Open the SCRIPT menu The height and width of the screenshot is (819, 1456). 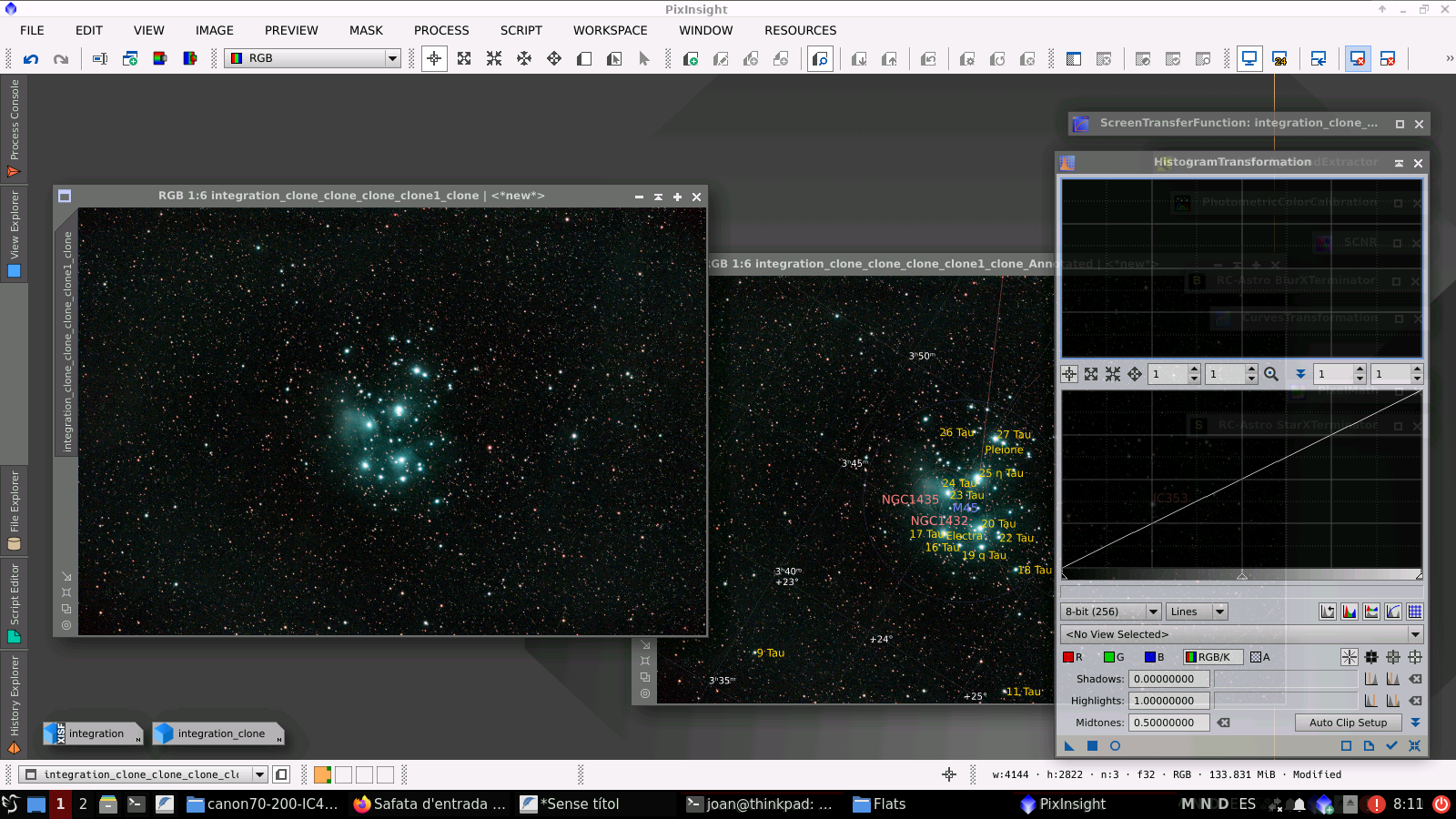pos(521,30)
